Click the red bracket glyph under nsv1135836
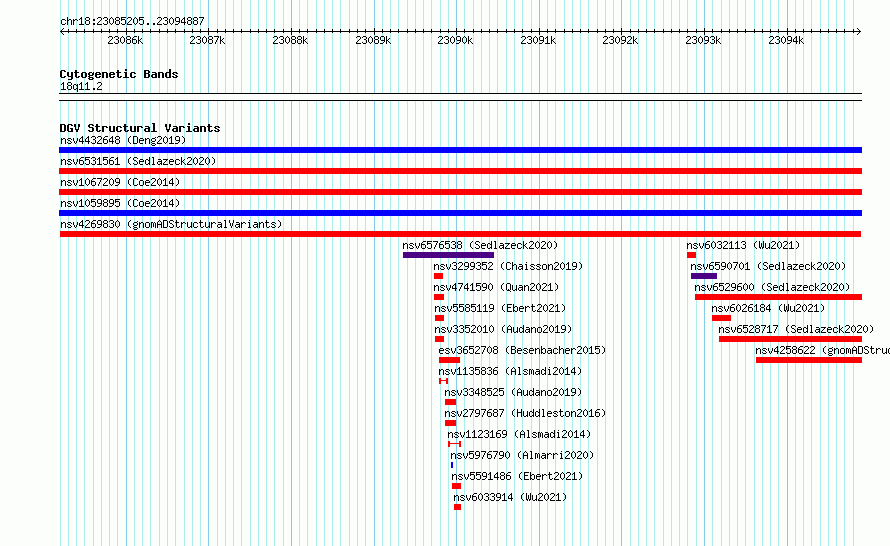Viewport: 890px width, 546px height. pos(443,381)
